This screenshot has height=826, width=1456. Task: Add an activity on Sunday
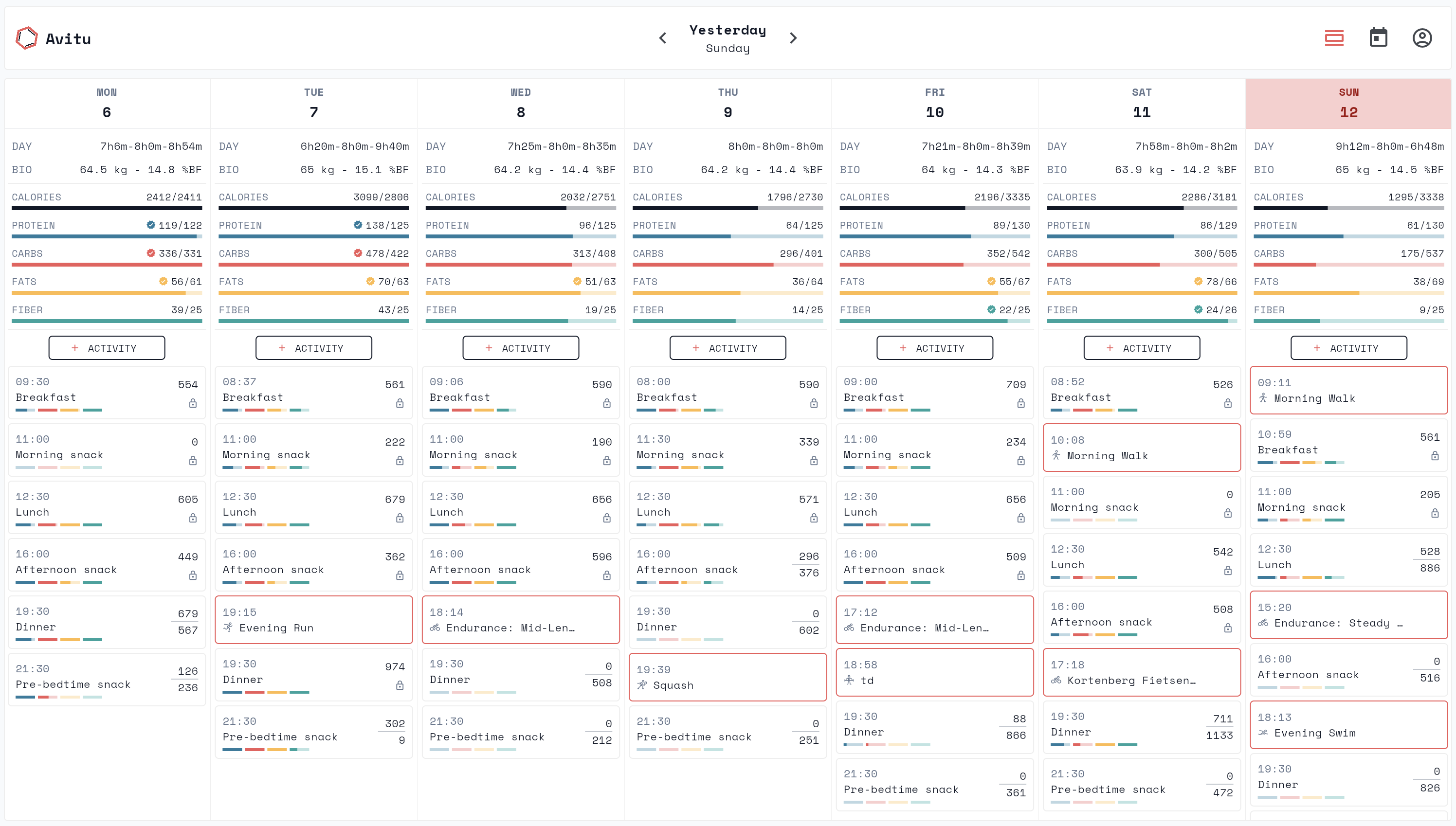coord(1349,348)
